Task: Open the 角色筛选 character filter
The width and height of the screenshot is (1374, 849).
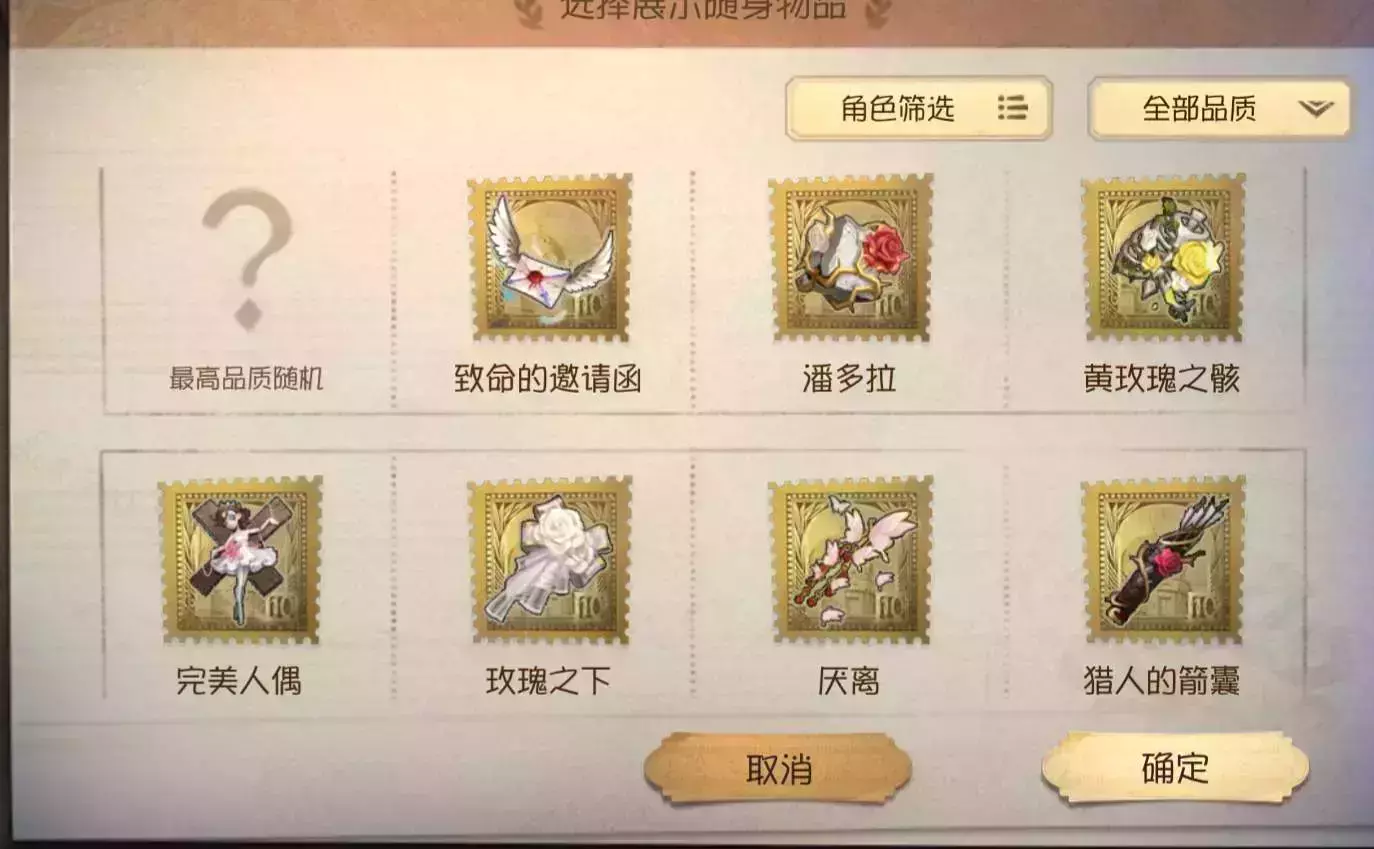Action: 919,108
